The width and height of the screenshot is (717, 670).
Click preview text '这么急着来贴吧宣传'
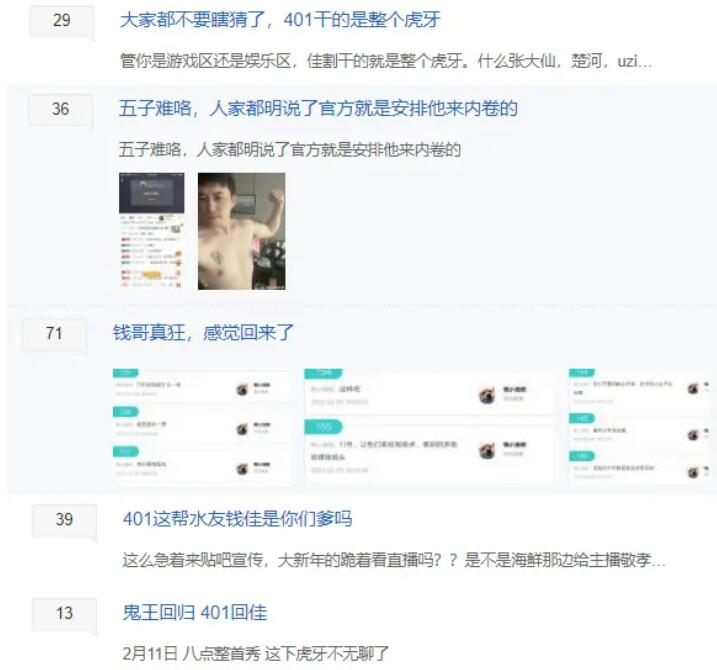click(x=193, y=560)
